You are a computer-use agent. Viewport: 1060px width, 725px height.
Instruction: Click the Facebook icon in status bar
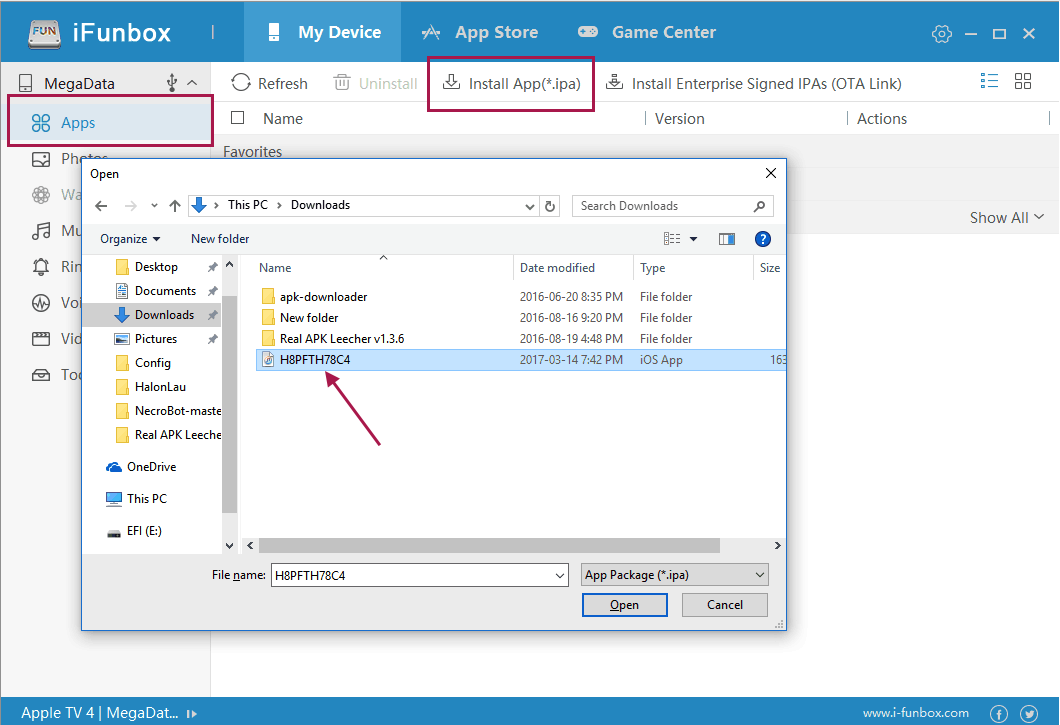(x=998, y=714)
